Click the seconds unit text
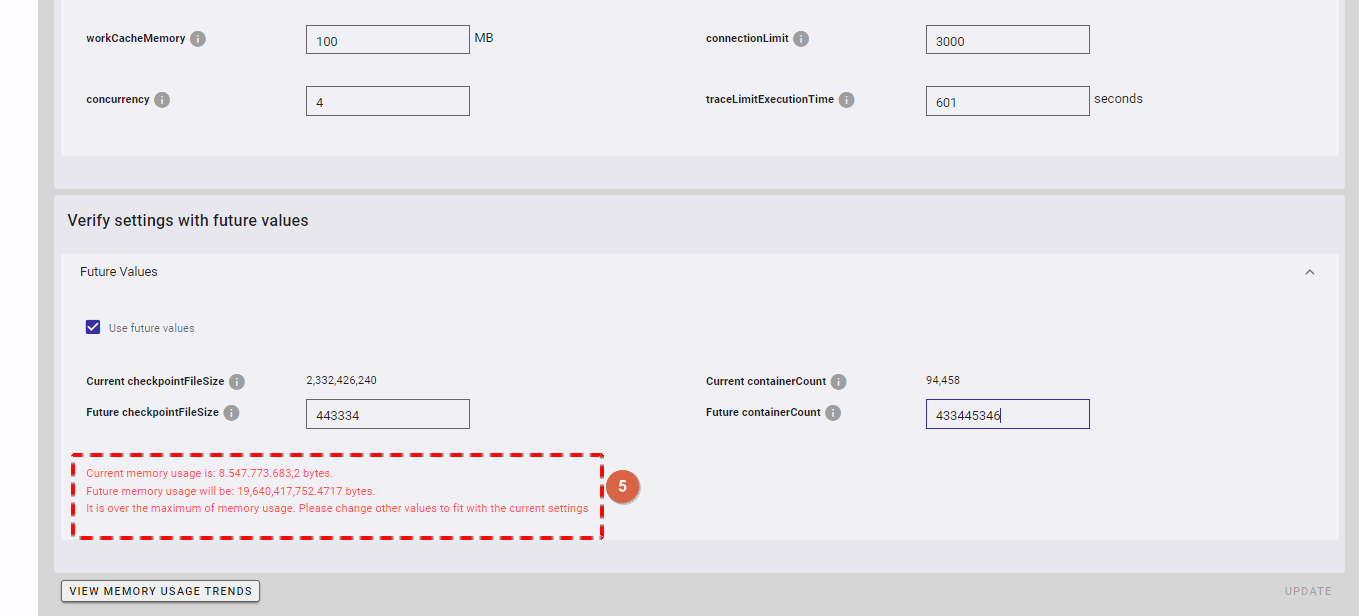 (1118, 98)
